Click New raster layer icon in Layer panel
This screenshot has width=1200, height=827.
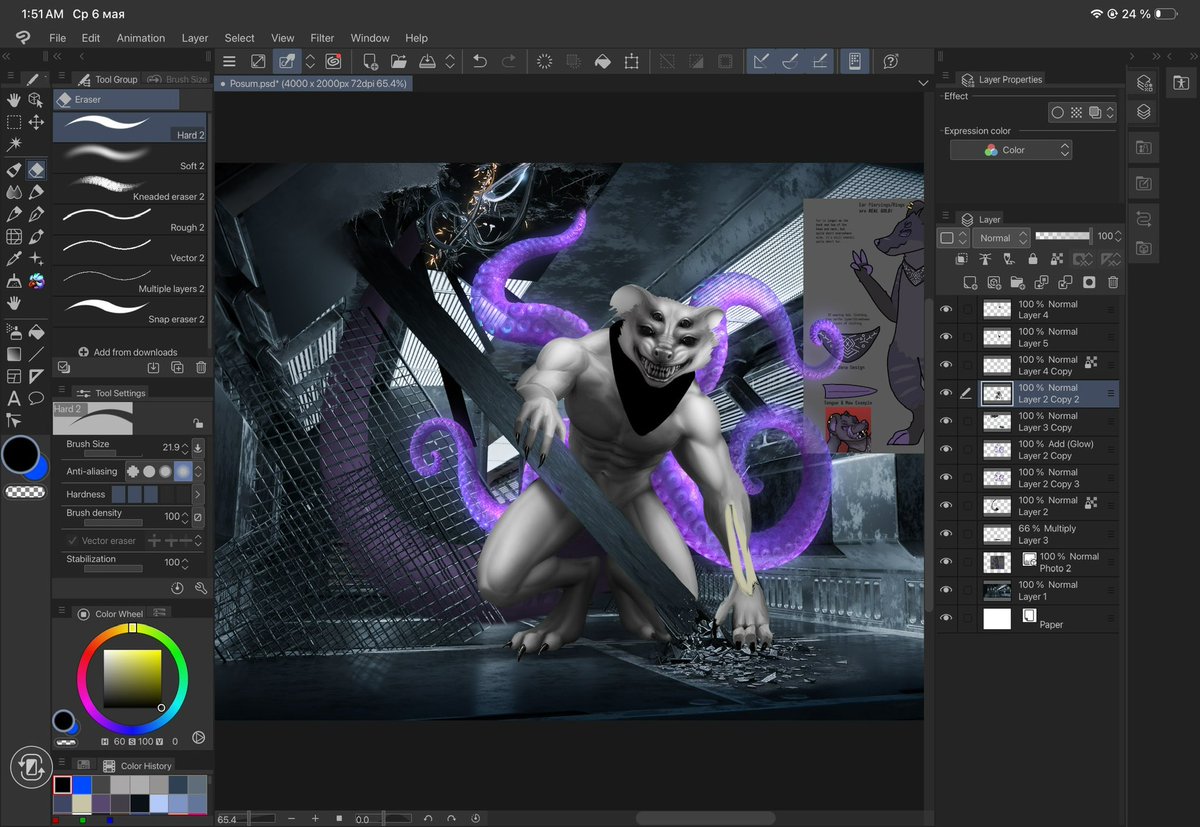[x=969, y=283]
